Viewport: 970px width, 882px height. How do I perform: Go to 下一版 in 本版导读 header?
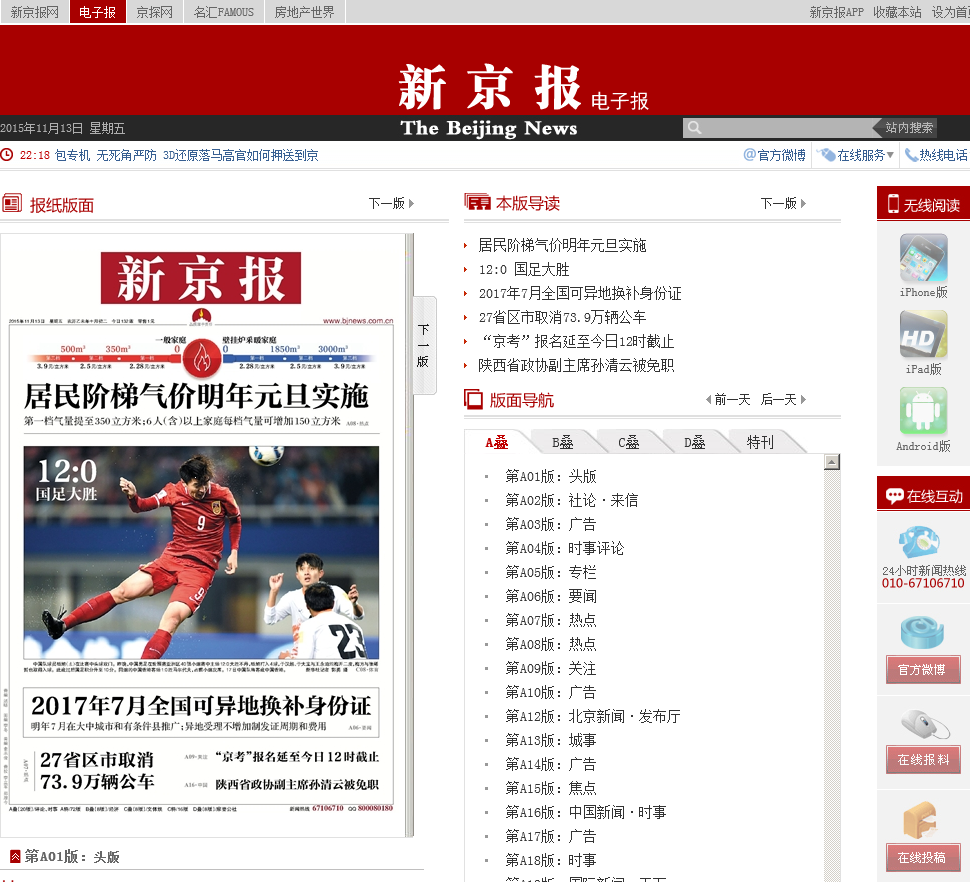point(783,203)
